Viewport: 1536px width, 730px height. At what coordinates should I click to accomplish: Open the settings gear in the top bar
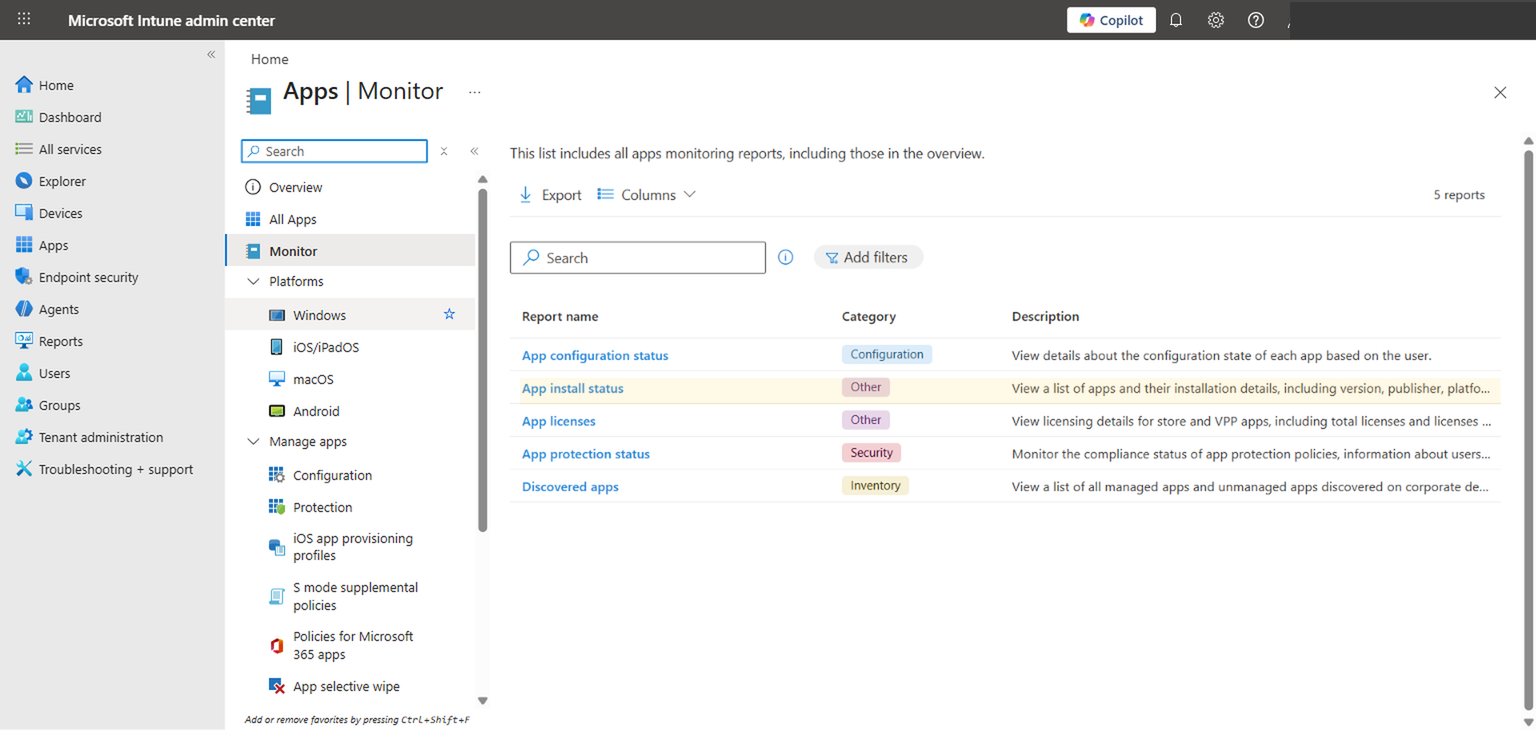(x=1215, y=19)
